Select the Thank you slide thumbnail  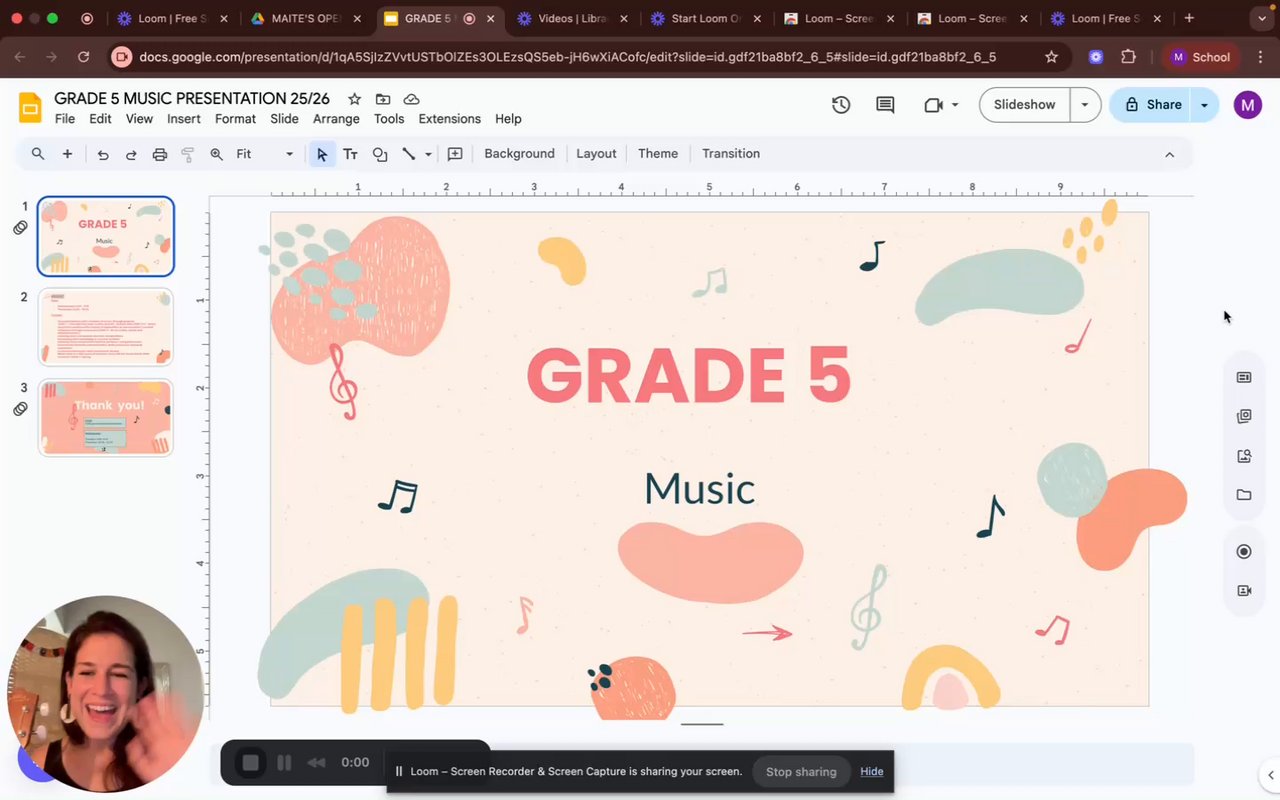click(106, 417)
